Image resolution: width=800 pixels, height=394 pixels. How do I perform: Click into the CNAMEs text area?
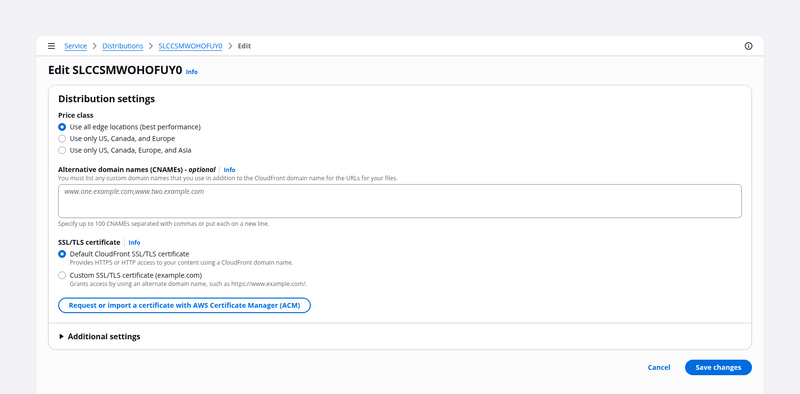[x=400, y=201]
